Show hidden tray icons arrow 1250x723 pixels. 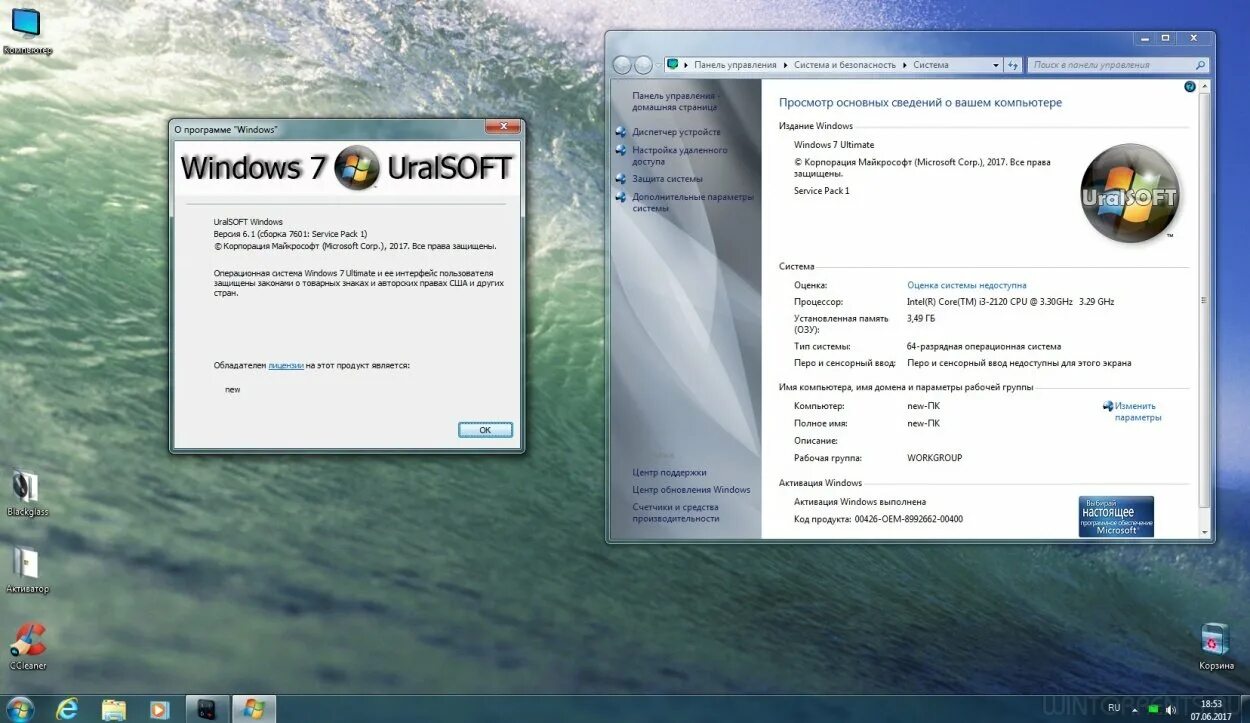[1135, 709]
